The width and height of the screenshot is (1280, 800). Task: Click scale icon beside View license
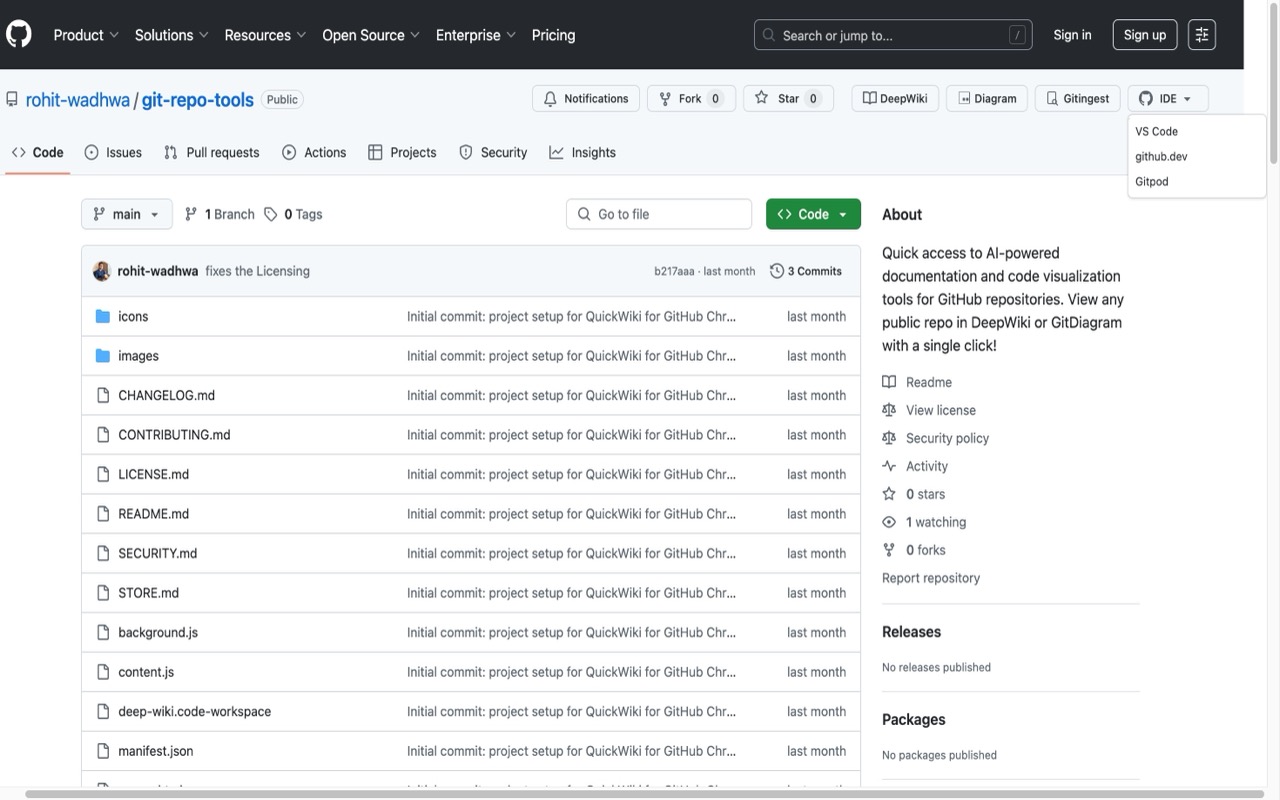coord(889,410)
